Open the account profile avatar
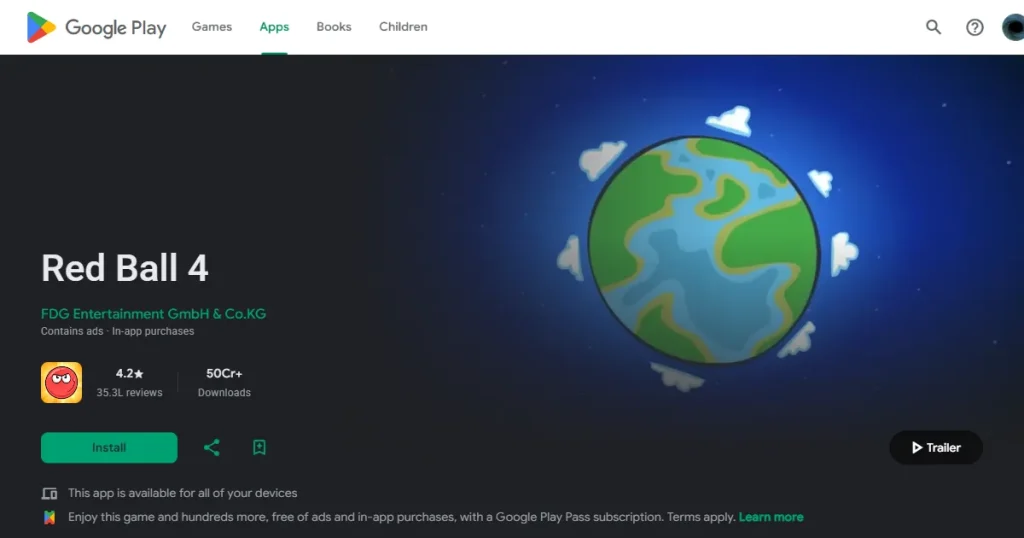The image size is (1024, 538). click(1013, 27)
